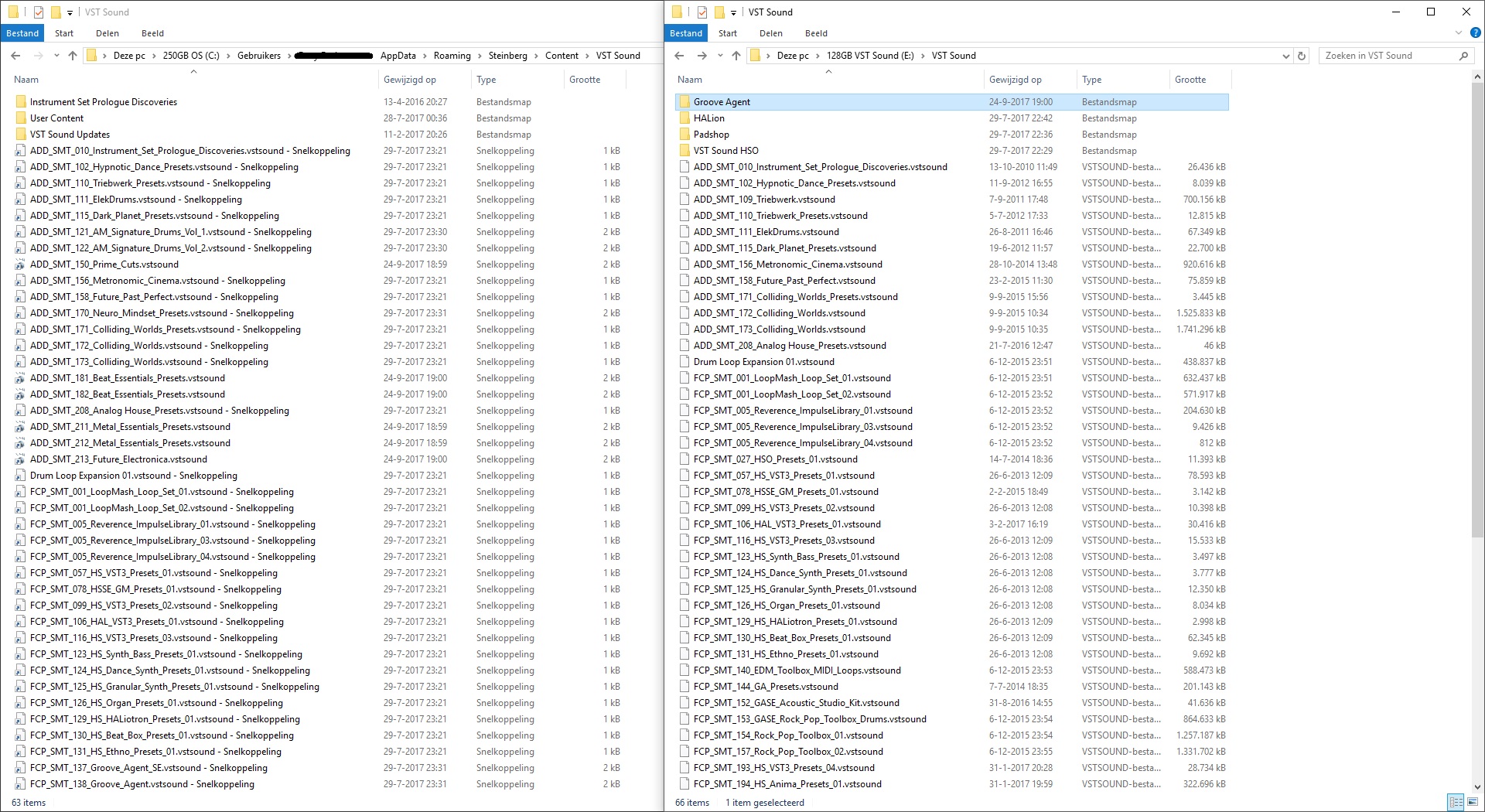The width and height of the screenshot is (1485, 812).
Task: Refresh the right window address bar
Action: [1302, 56]
